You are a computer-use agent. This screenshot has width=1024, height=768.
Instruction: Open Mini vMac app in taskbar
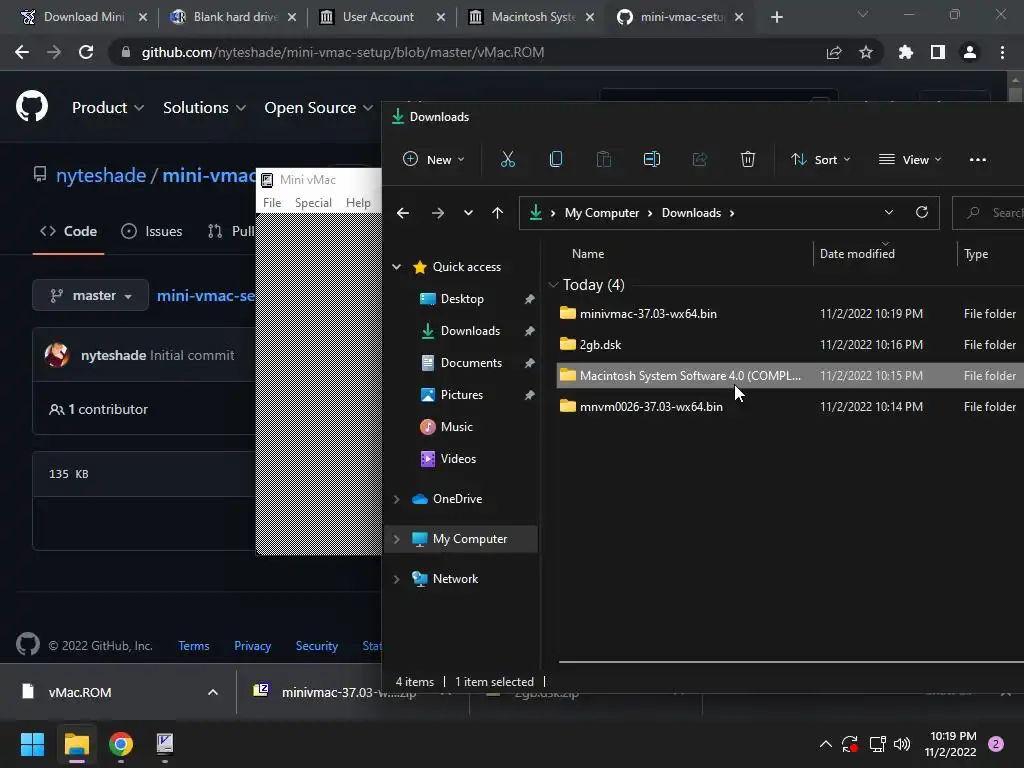pyautogui.click(x=165, y=743)
